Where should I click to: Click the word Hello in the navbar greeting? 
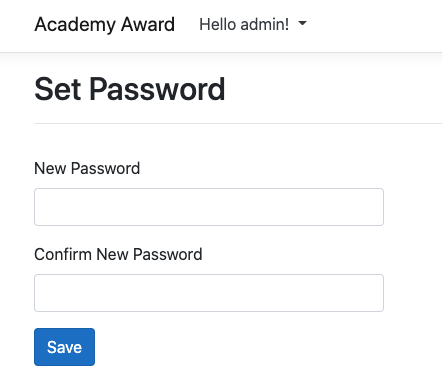[x=217, y=24]
